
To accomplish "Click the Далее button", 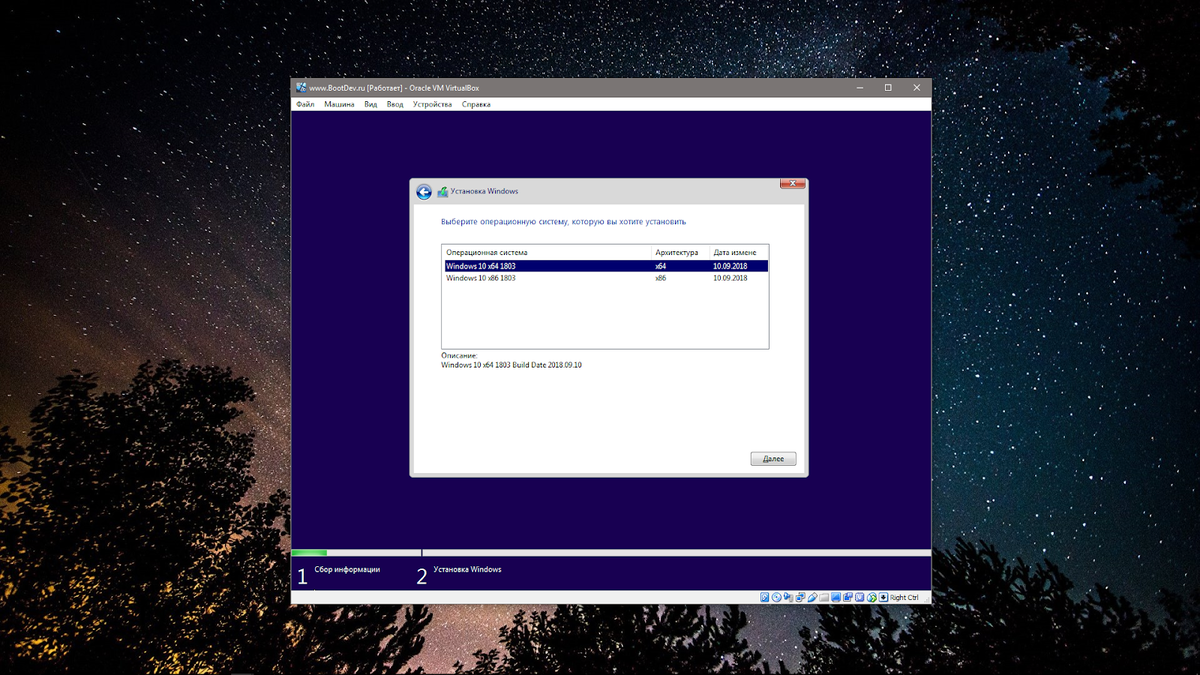I will [773, 459].
